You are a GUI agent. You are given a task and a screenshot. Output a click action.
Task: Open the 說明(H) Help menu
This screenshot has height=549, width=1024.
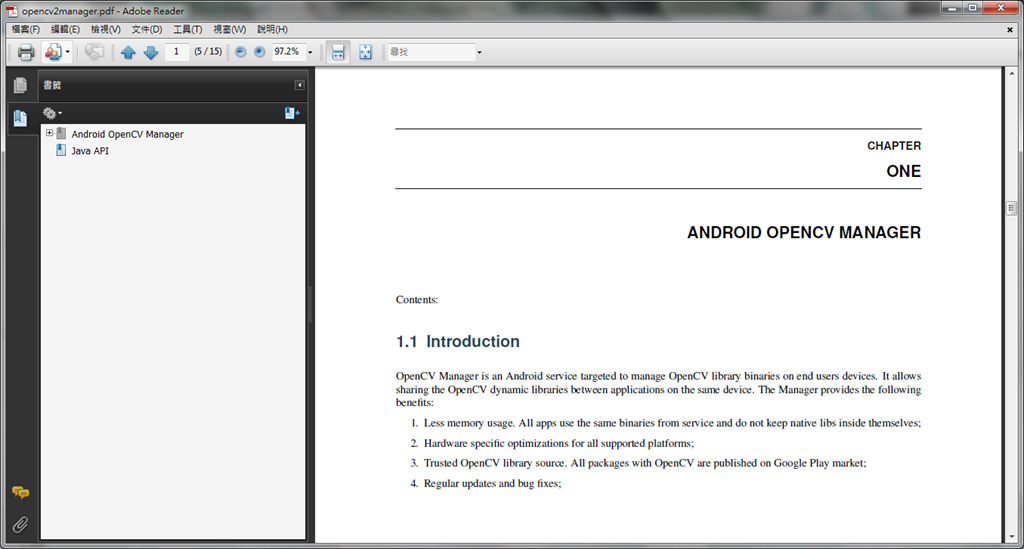point(272,29)
